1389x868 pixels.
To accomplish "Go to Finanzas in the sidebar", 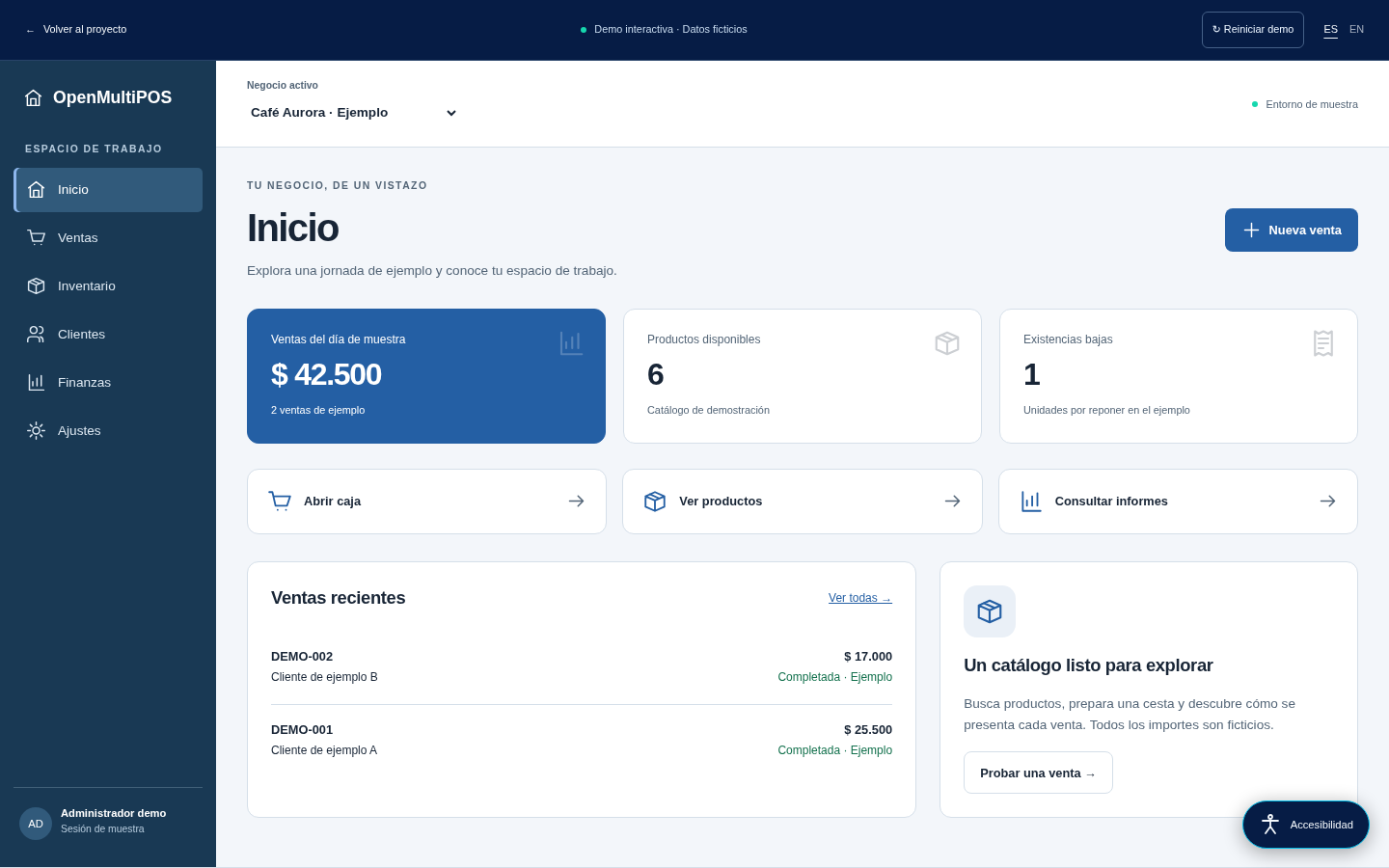I will coord(108,383).
